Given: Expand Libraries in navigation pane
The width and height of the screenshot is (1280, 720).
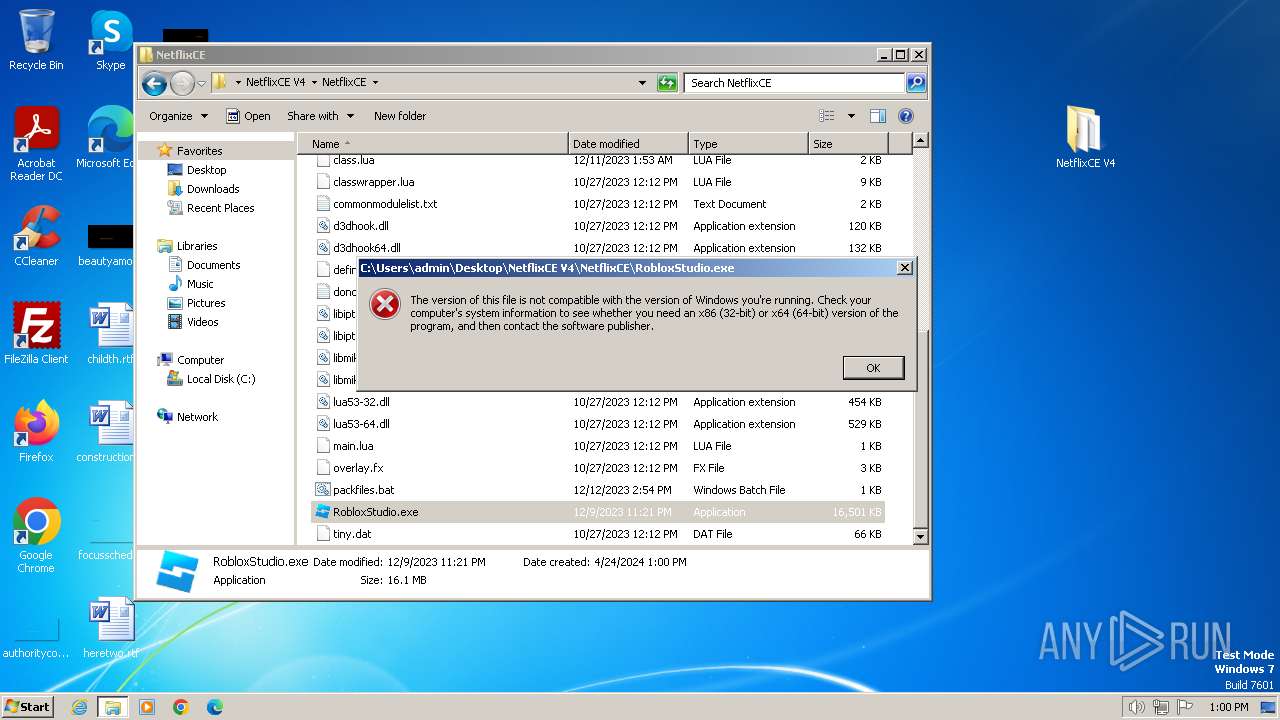Looking at the screenshot, I should [196, 246].
